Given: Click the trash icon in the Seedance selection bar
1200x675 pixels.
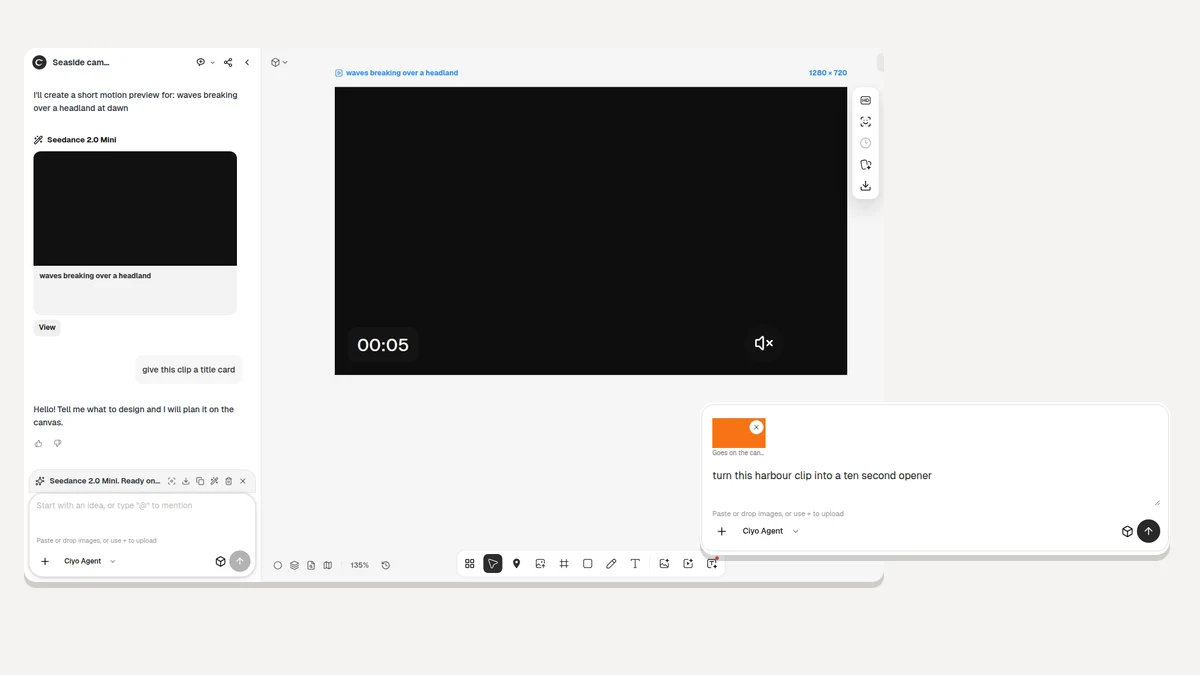Looking at the screenshot, I should pos(228,481).
